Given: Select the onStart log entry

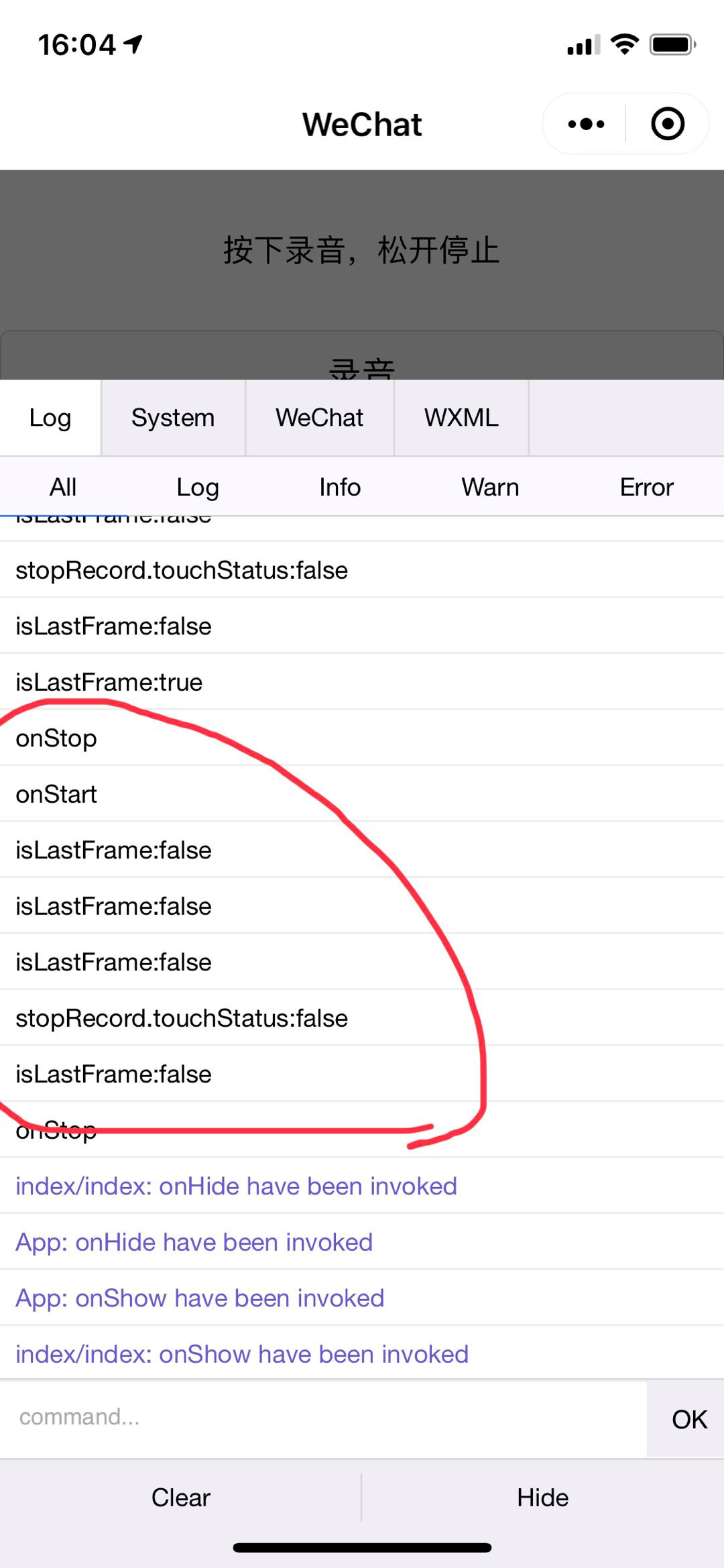Looking at the screenshot, I should click(x=362, y=794).
